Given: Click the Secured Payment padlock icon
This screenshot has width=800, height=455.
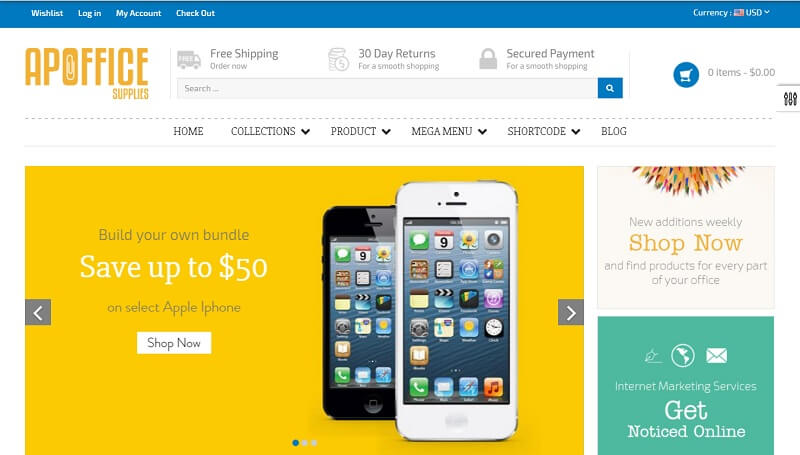Looking at the screenshot, I should coord(488,59).
